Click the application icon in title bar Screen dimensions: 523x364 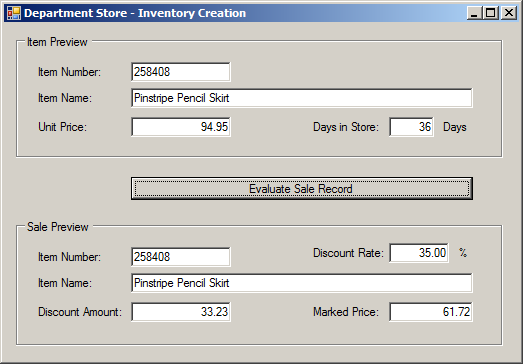click(14, 13)
